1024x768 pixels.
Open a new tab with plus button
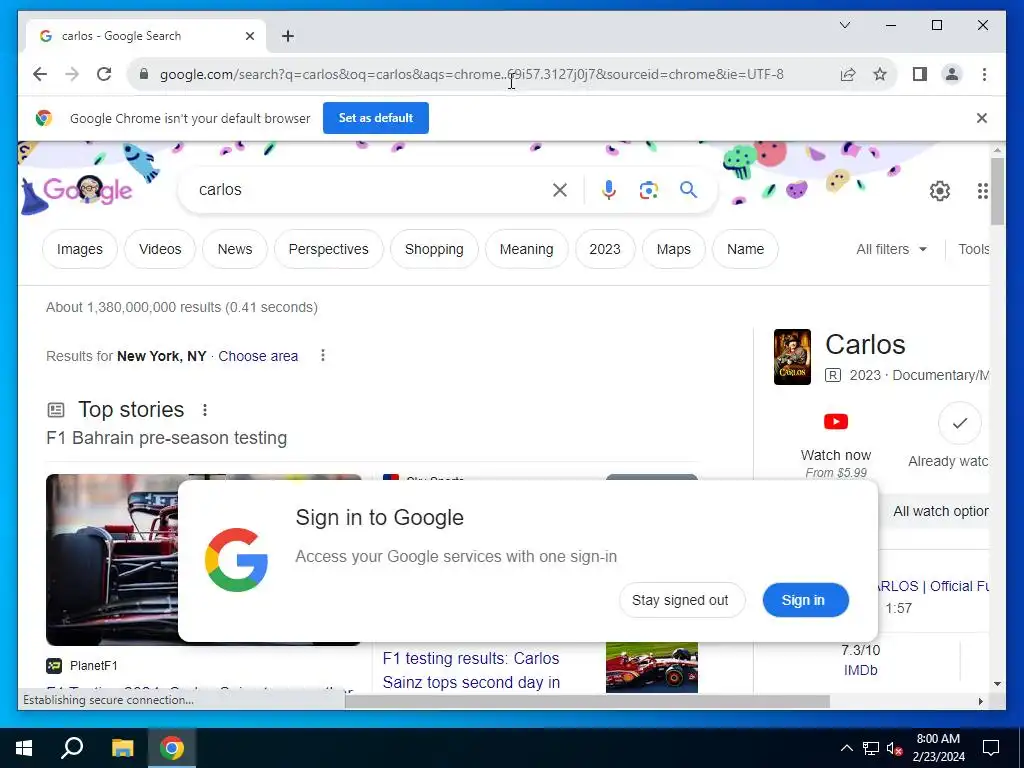[x=288, y=36]
